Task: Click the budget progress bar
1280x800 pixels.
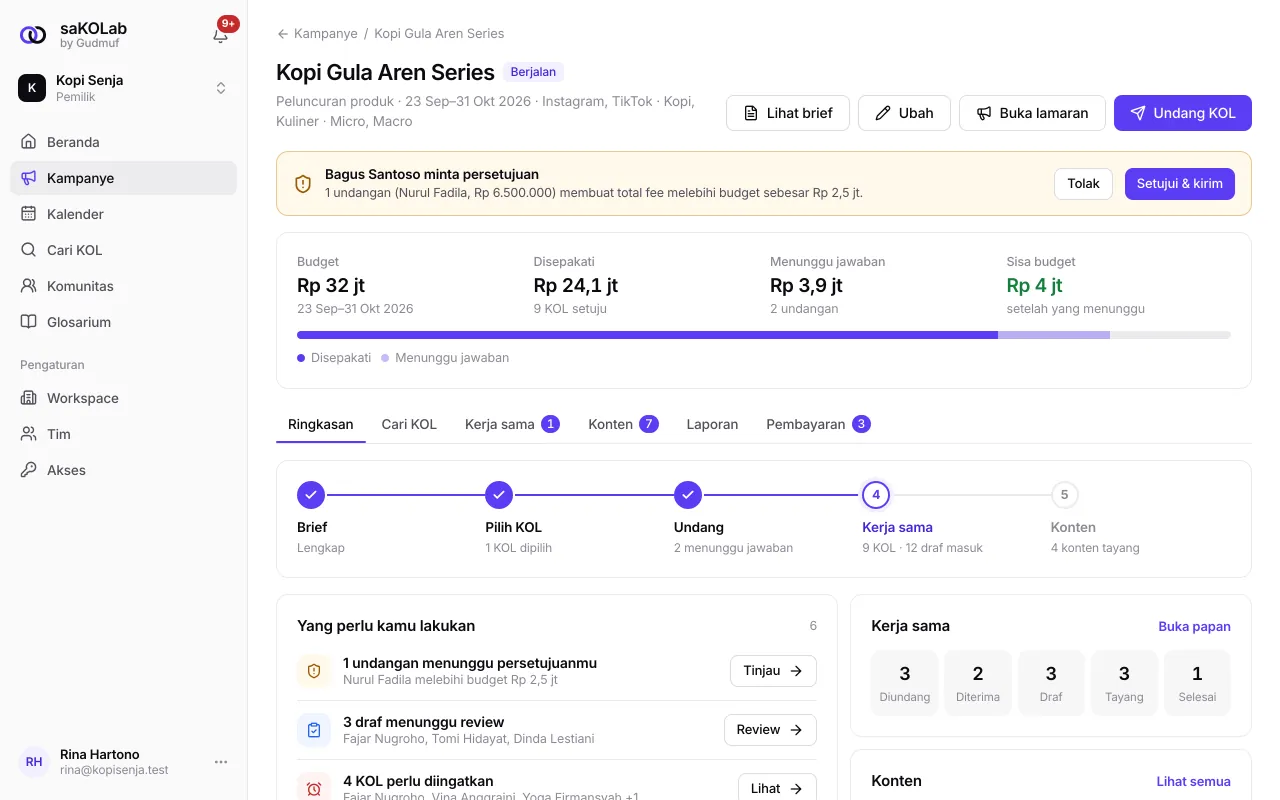Action: tap(764, 335)
